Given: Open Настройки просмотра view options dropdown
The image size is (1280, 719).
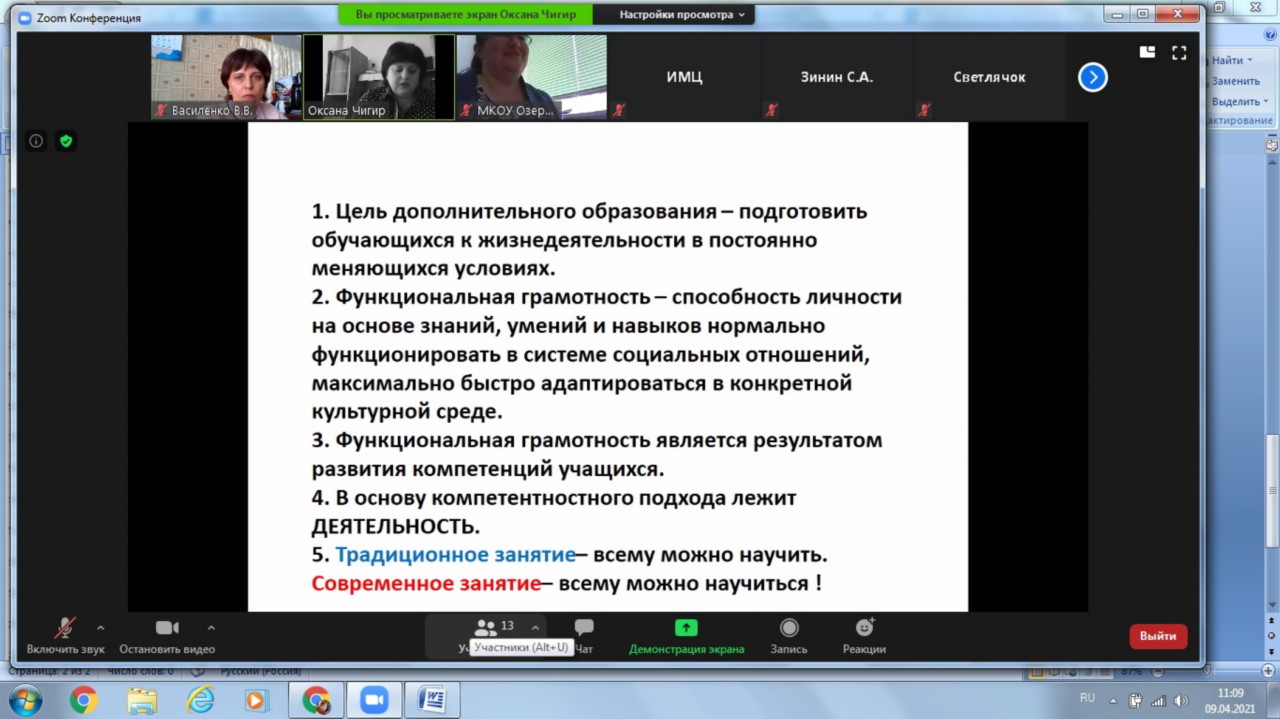Looking at the screenshot, I should tap(682, 15).
